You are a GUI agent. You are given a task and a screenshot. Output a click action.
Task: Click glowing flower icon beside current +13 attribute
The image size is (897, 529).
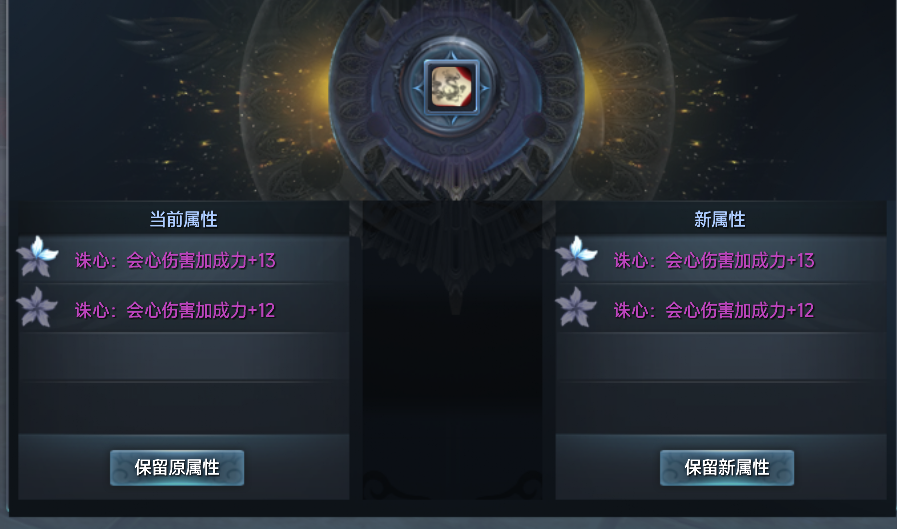click(x=37, y=257)
